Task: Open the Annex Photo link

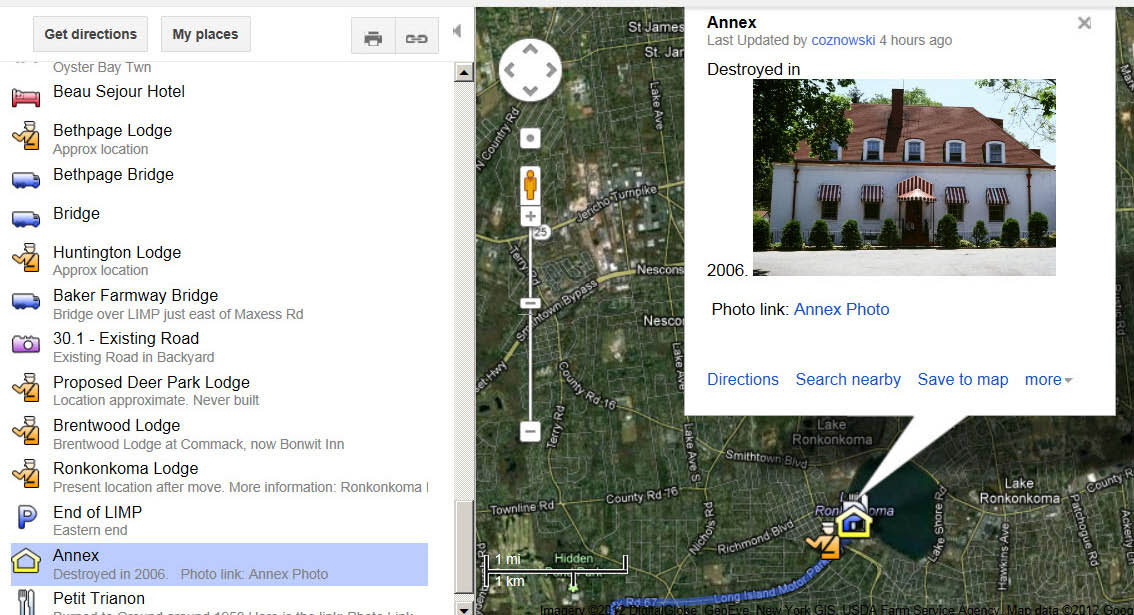Action: [x=842, y=309]
